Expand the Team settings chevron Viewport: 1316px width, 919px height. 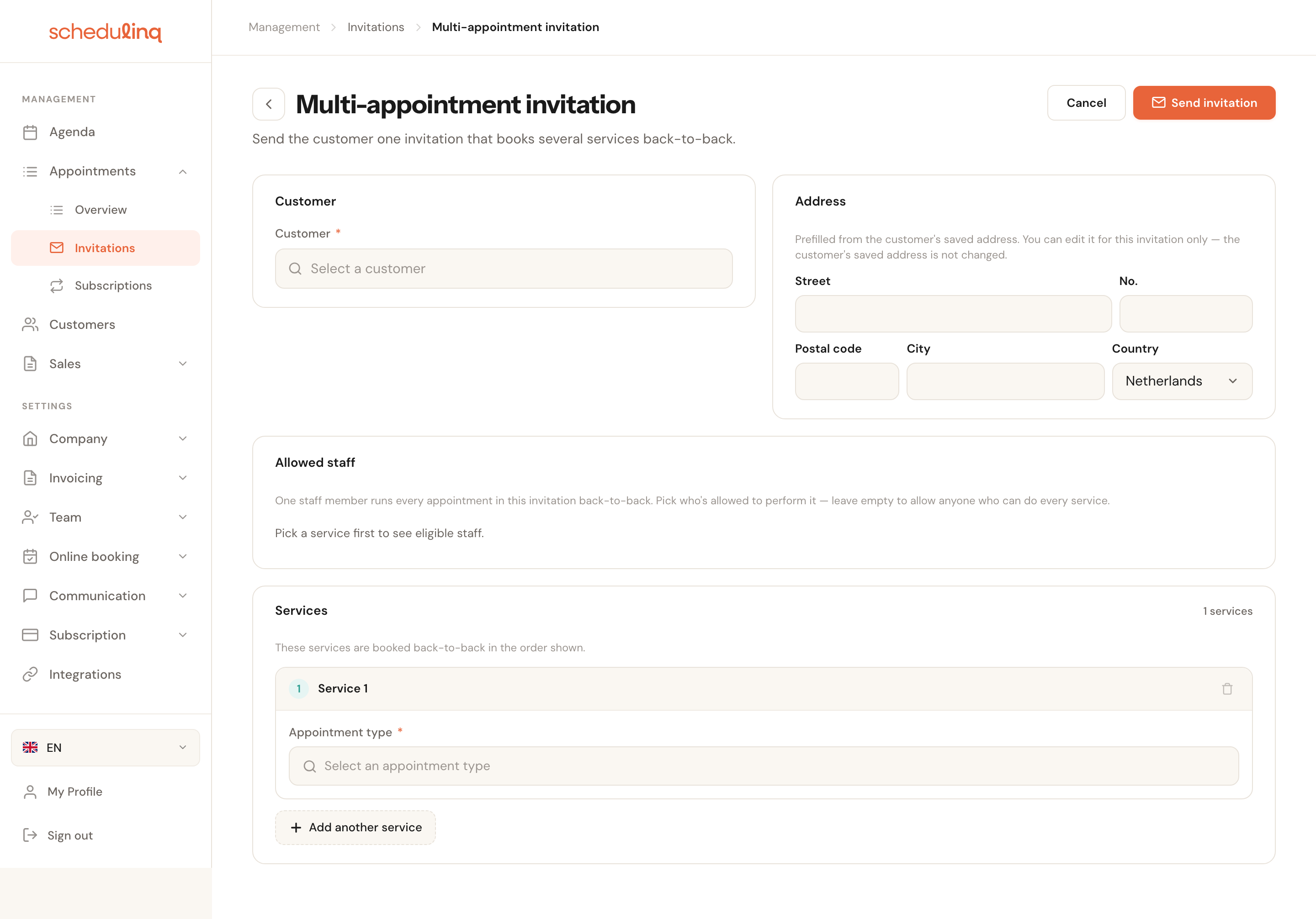pos(183,518)
